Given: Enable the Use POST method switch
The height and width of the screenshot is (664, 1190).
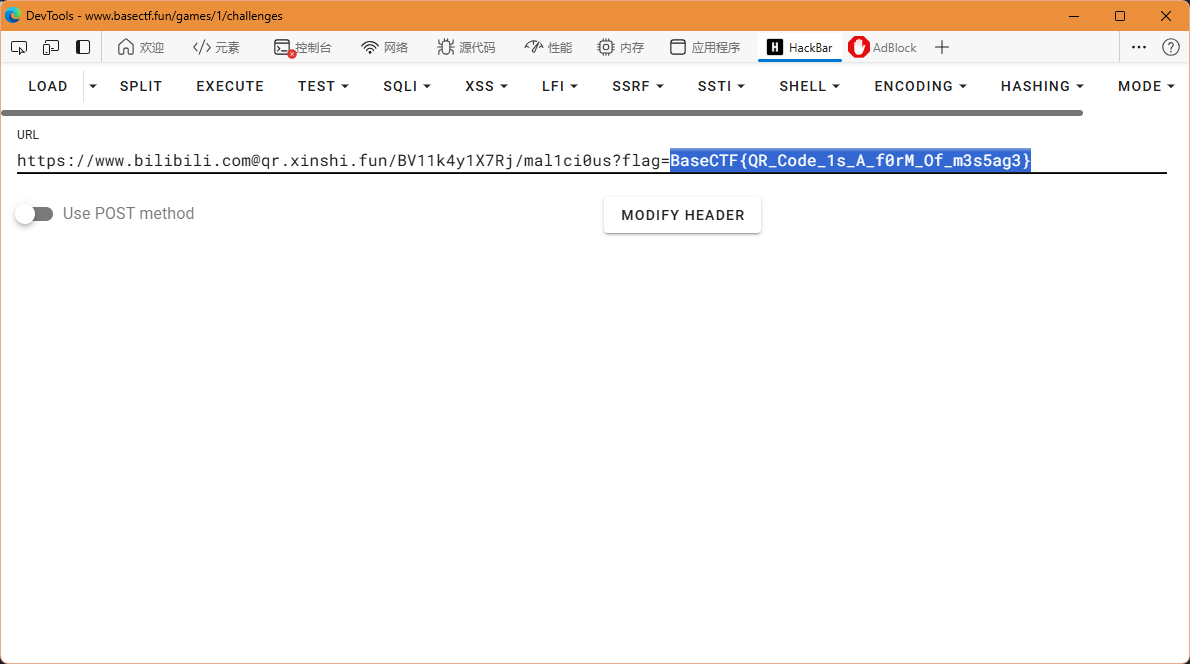Looking at the screenshot, I should click(x=35, y=214).
